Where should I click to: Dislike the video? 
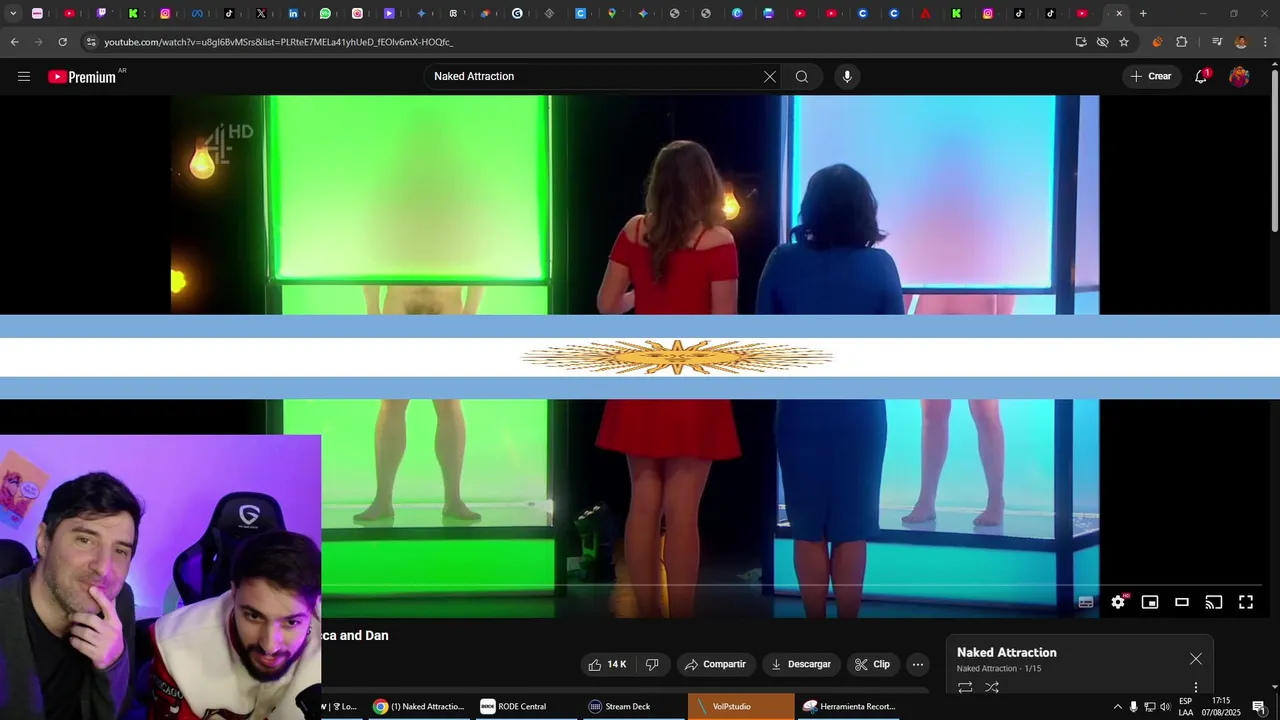coord(653,664)
